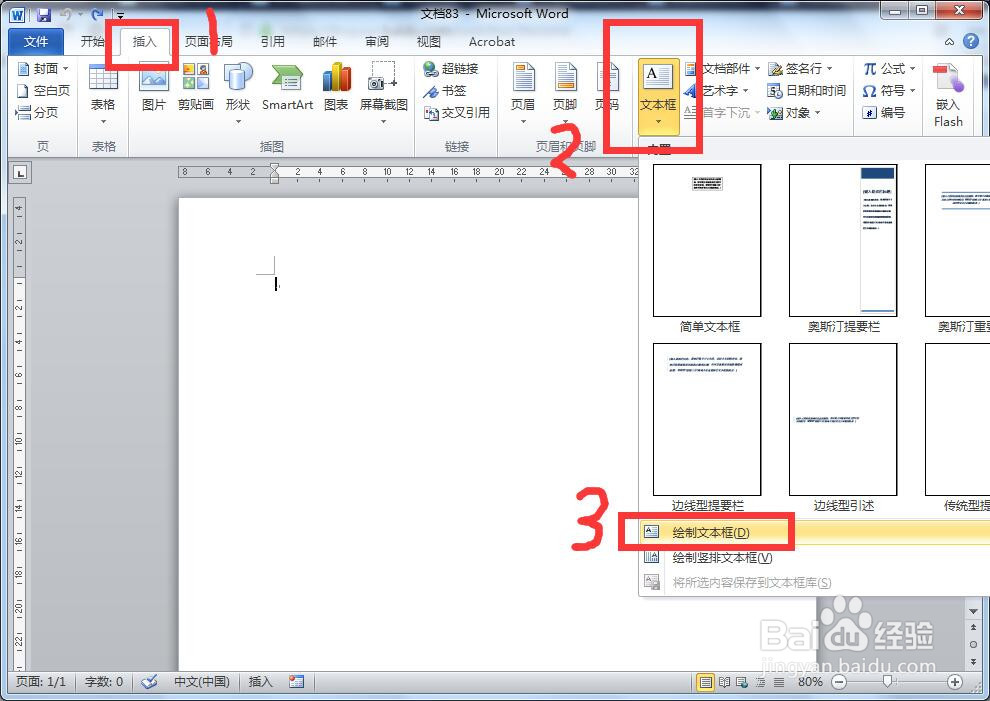Click the 空白页 blank page button
This screenshot has width=990, height=701.
44,90
